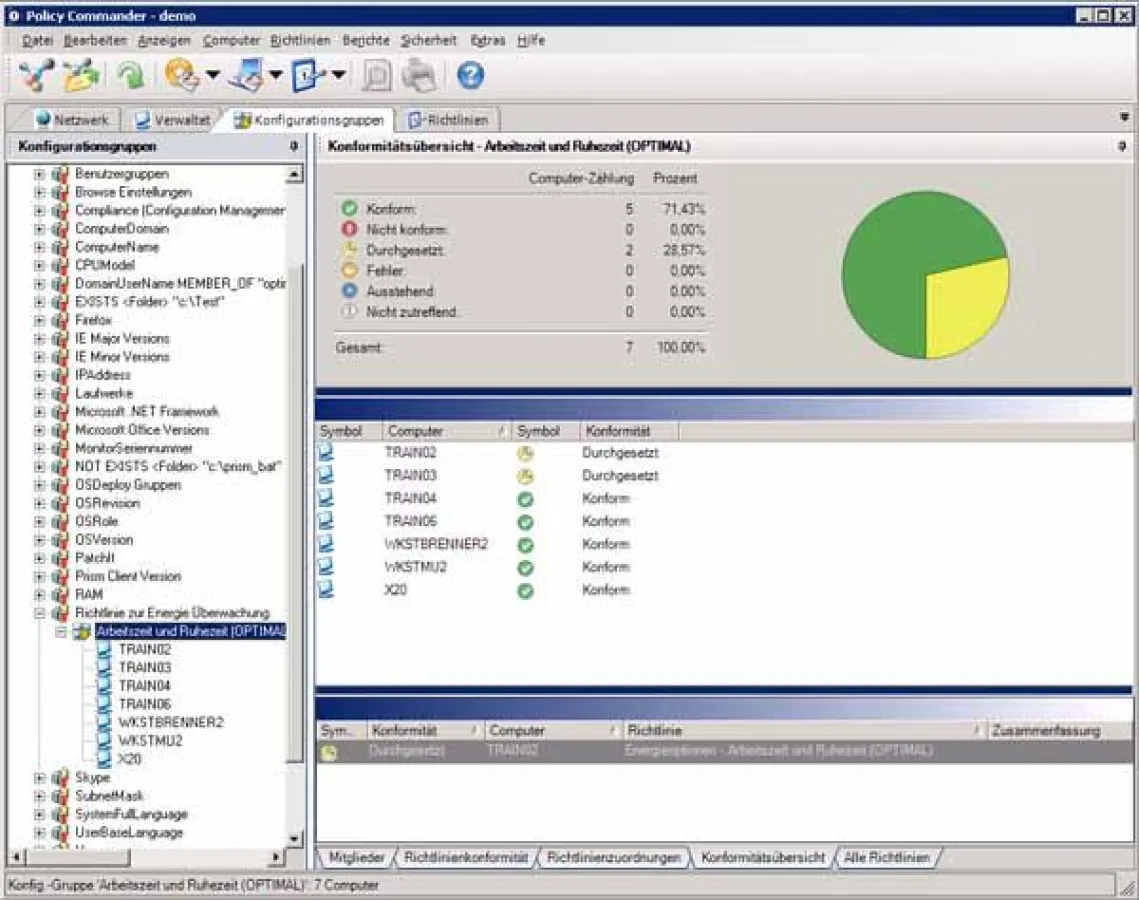Switch to the Mitglieder bottom tab

(357, 858)
